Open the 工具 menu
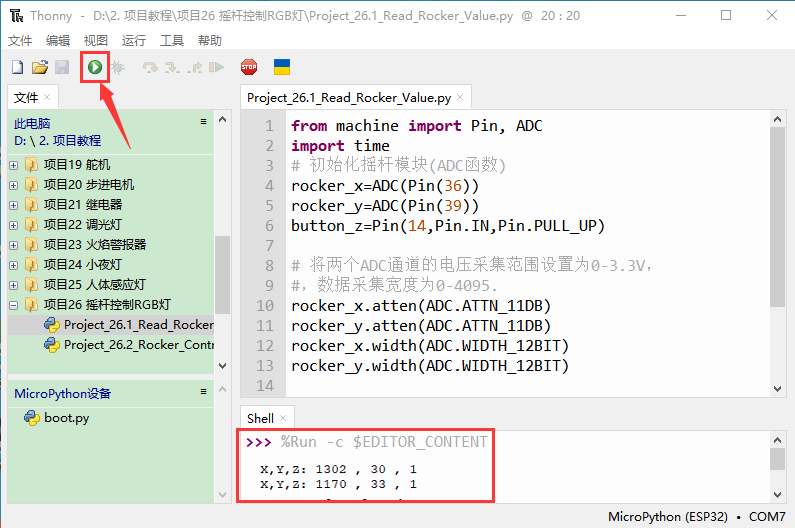The width and height of the screenshot is (795, 528). pos(172,40)
